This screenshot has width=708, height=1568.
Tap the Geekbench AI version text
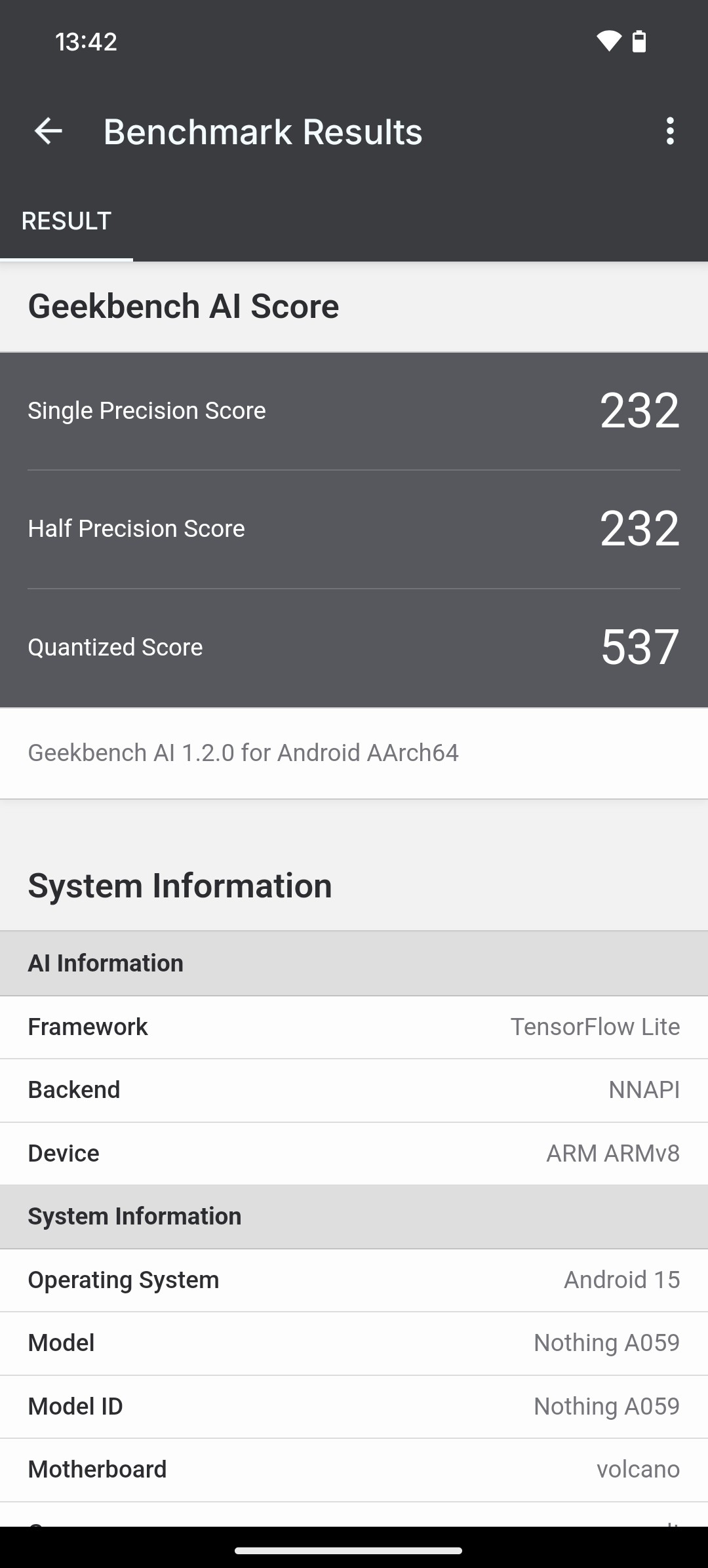point(243,753)
